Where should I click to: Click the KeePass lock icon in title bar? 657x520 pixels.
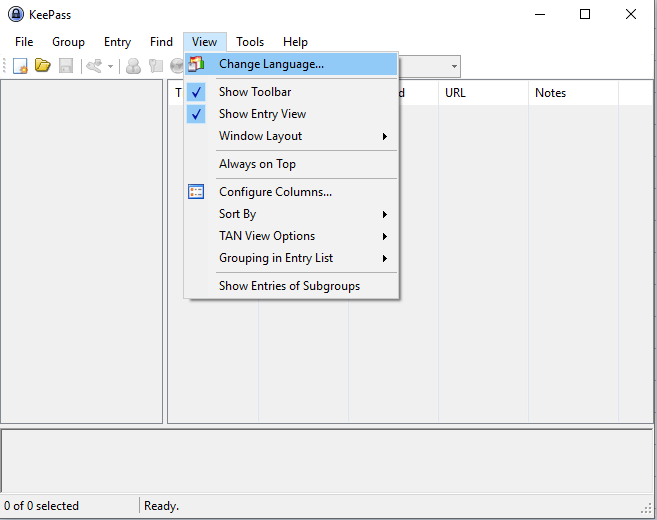(16, 14)
